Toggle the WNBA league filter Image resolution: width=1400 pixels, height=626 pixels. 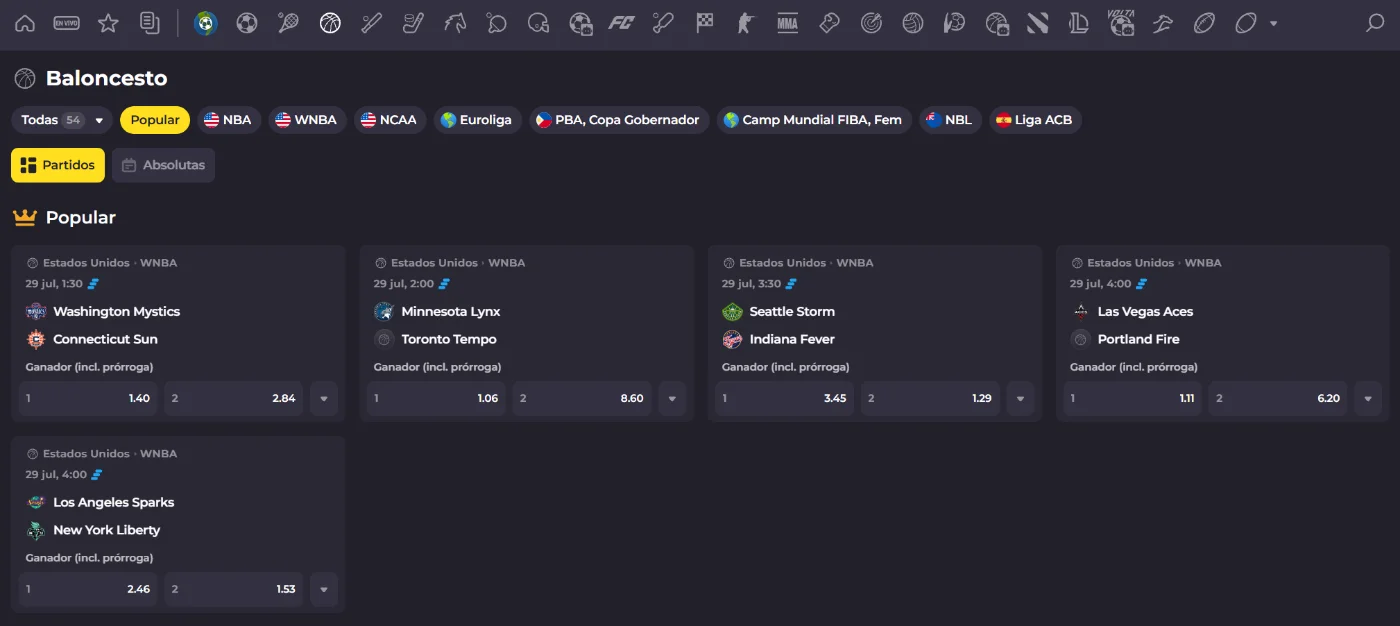[307, 120]
